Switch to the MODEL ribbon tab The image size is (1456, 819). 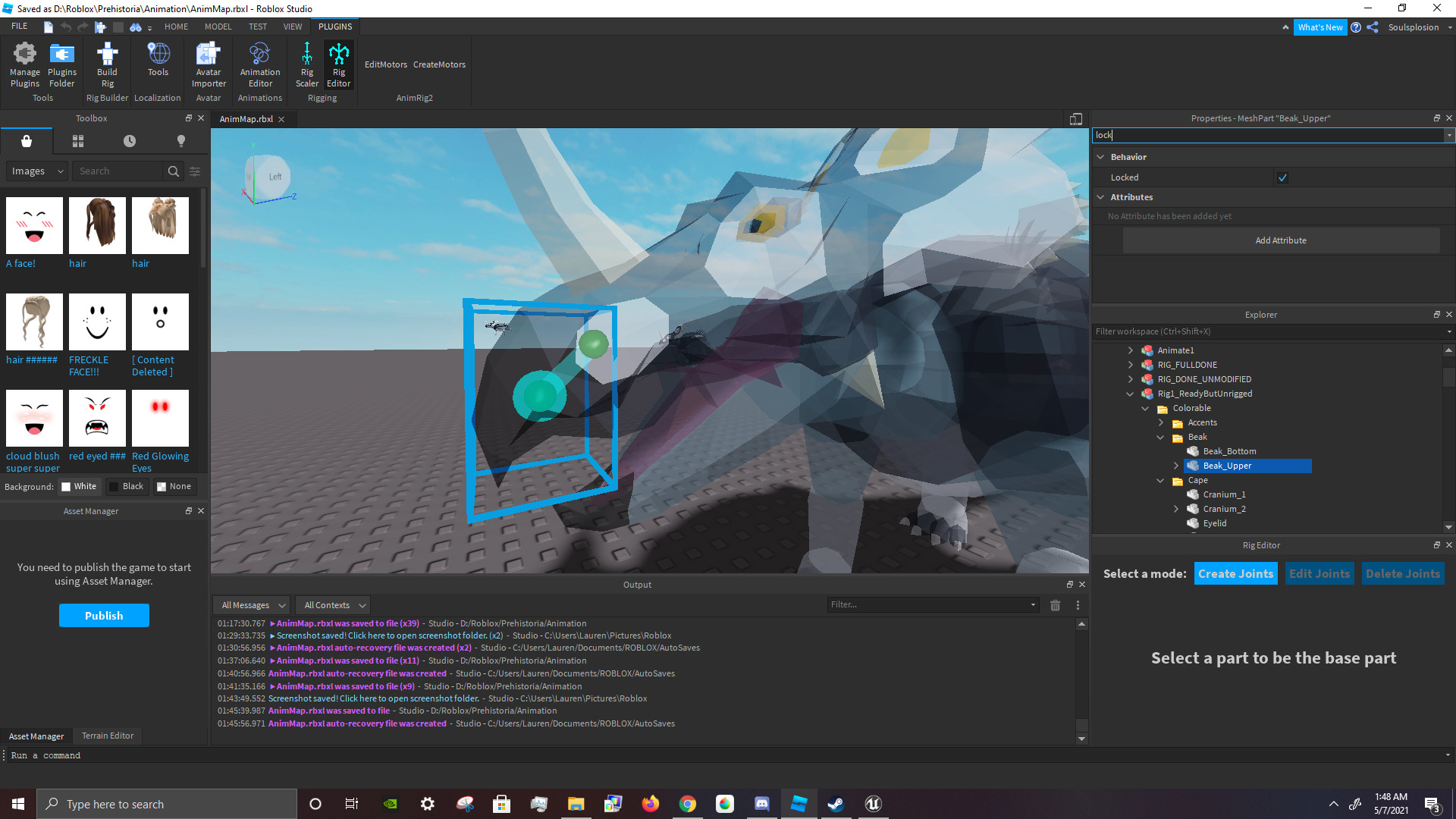[x=218, y=27]
